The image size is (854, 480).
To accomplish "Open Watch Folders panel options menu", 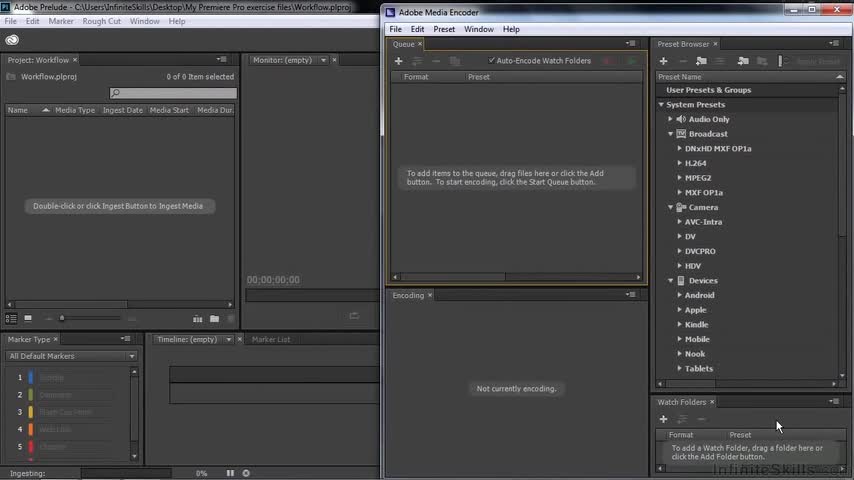I will coord(834,402).
